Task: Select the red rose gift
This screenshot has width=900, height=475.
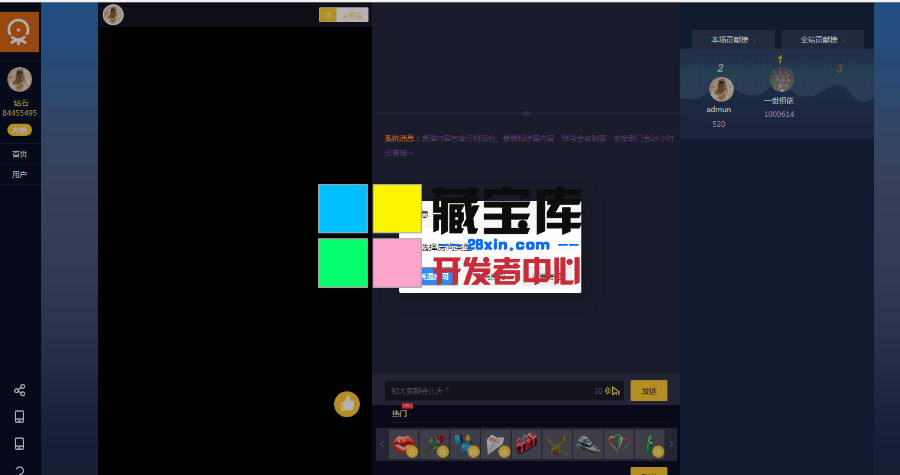Action: (x=435, y=444)
